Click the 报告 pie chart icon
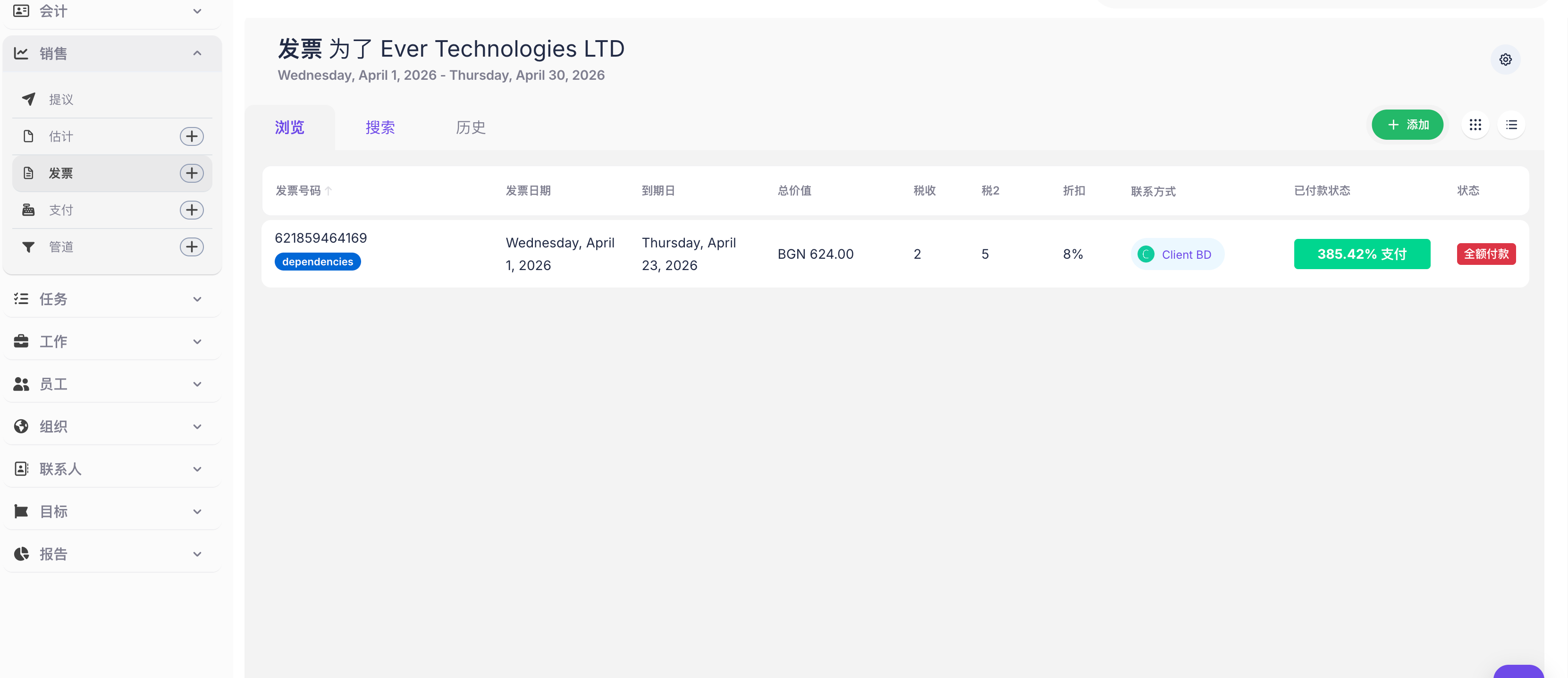The width and height of the screenshot is (1568, 678). click(21, 554)
